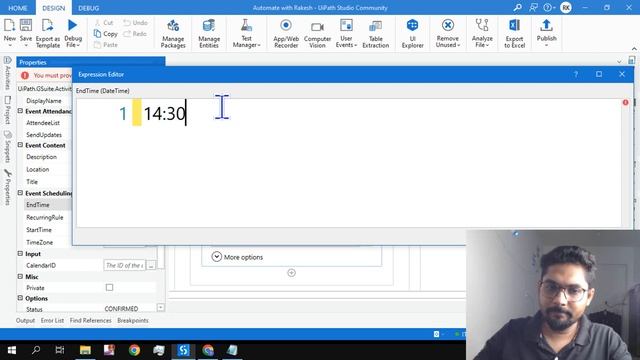This screenshot has width=640, height=360.
Task: Open Manage Entities
Action: [209, 34]
